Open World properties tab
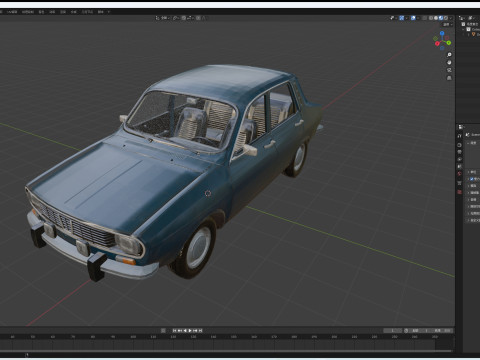 coord(459,174)
